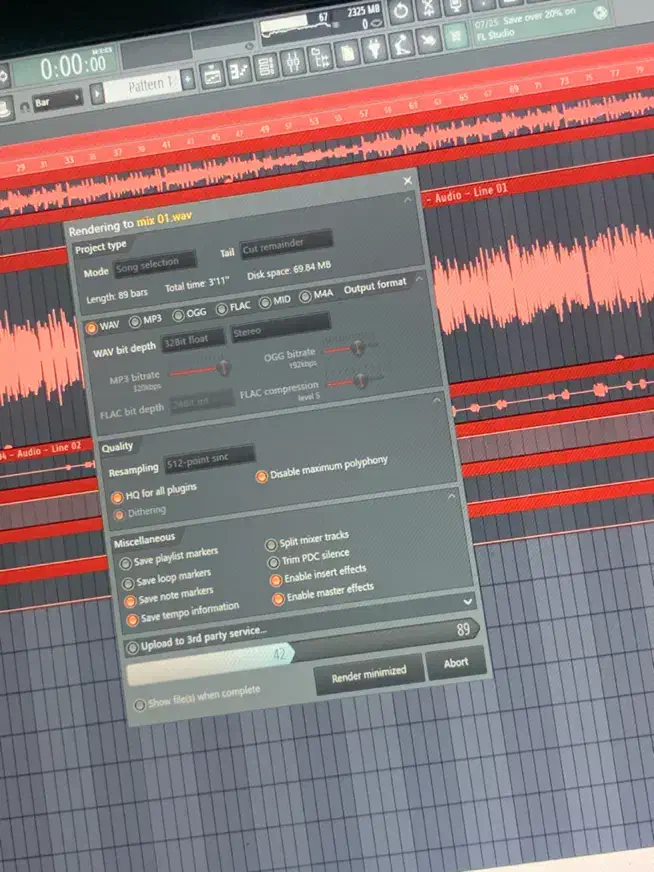The width and height of the screenshot is (654, 872).
Task: Open the Playlist view icon
Action: [212, 76]
